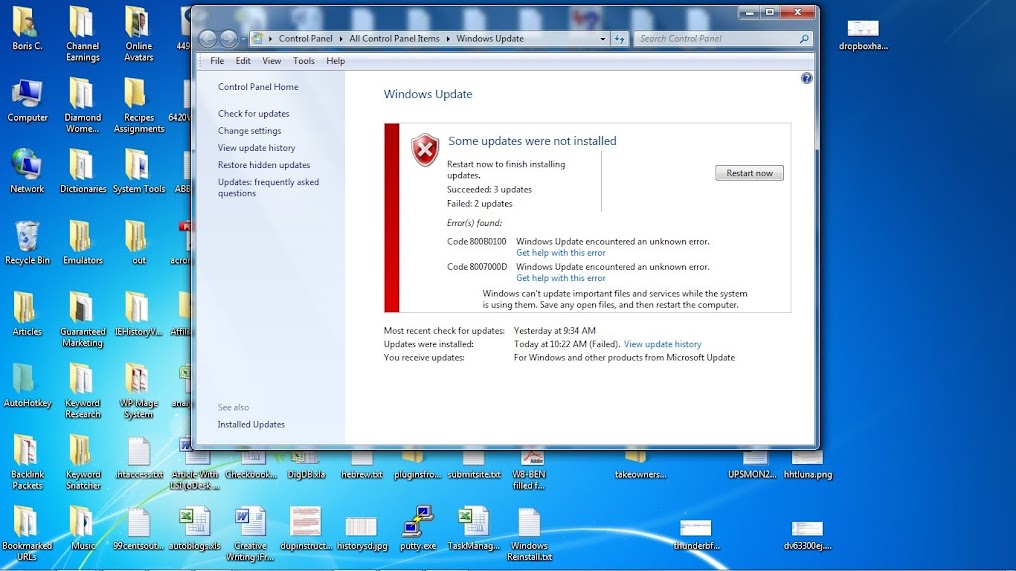Screen dimensions: 1016x571
Task: Open the Tools menu
Action: (x=303, y=61)
